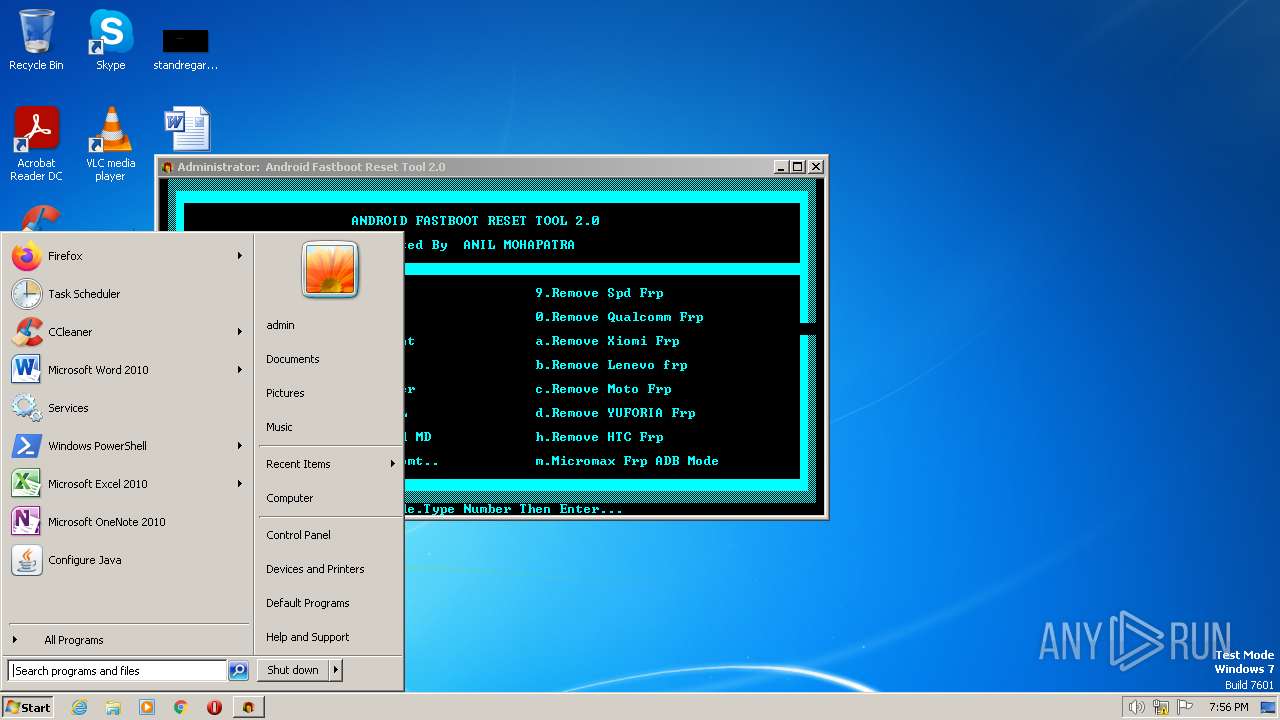Click the 'b.Remove Lenevo frp' console line

(611, 365)
